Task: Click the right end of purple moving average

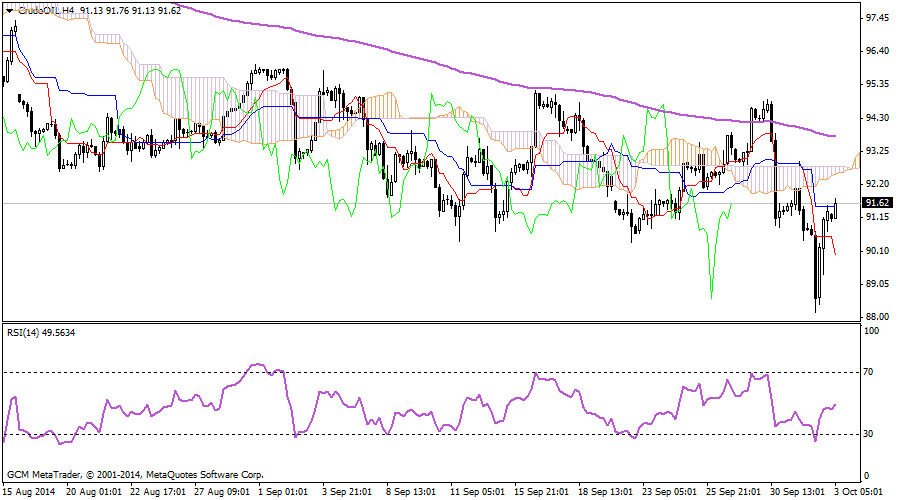Action: (834, 136)
